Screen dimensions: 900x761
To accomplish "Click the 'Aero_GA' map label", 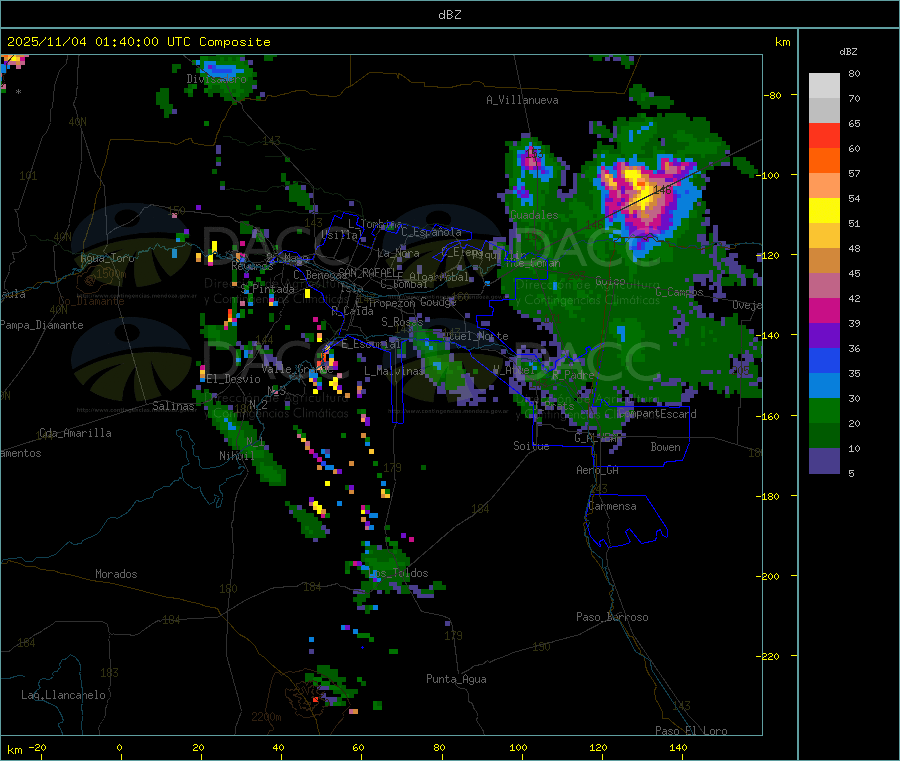I will point(598,470).
